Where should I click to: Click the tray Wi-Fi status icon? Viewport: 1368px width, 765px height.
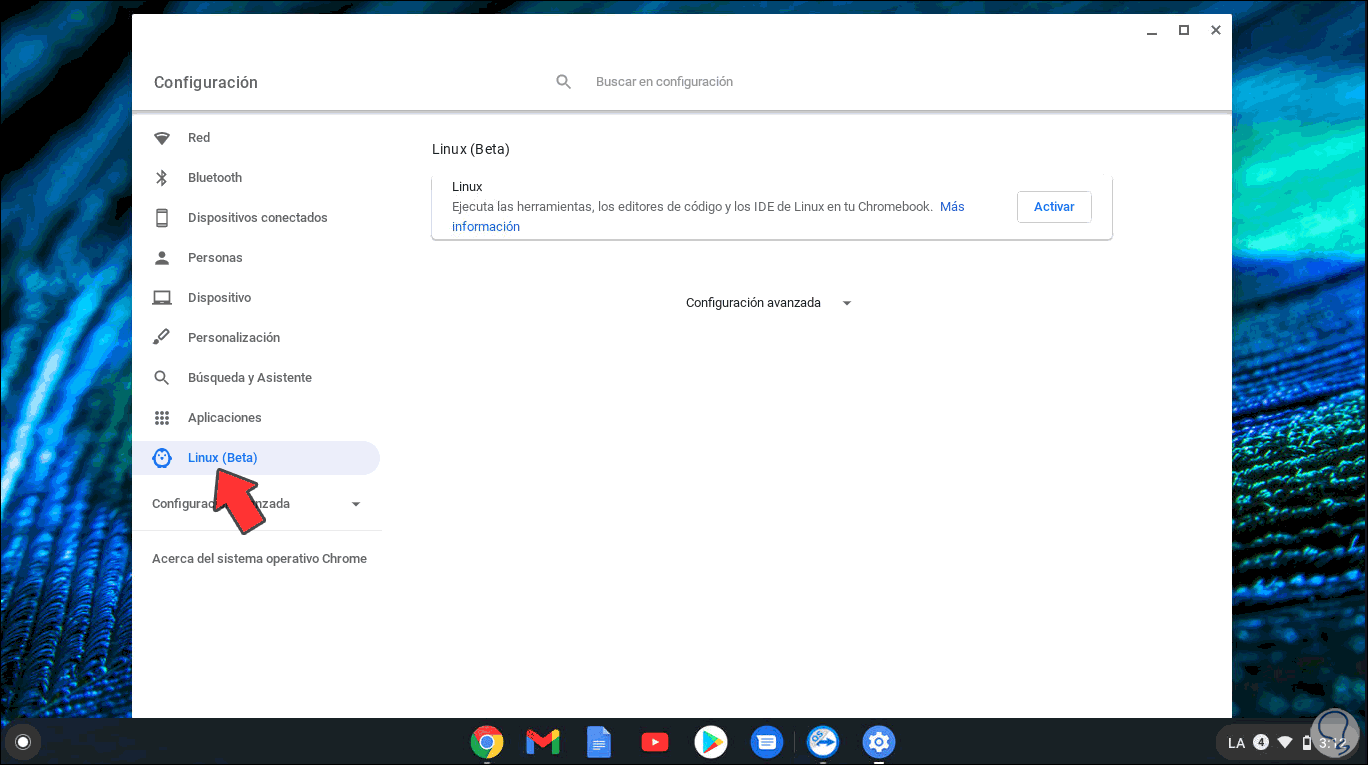point(1285,742)
